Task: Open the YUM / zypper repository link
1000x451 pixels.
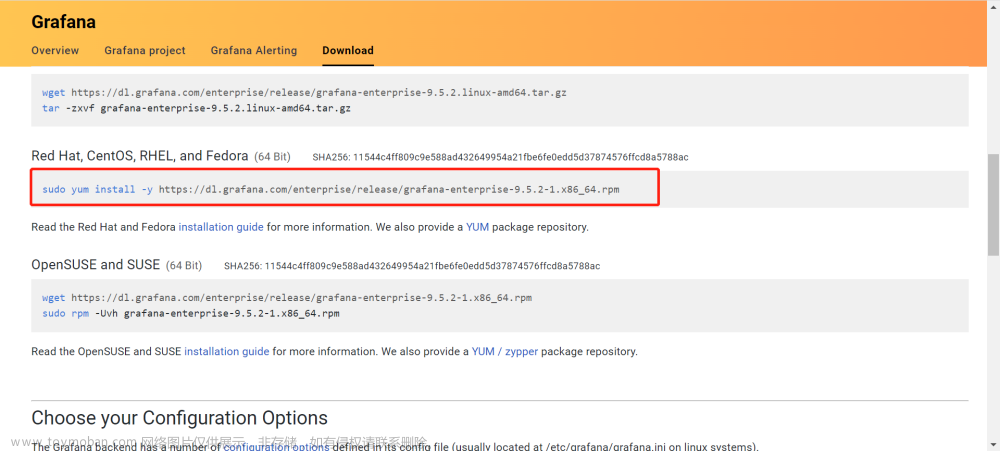Action: [x=504, y=351]
